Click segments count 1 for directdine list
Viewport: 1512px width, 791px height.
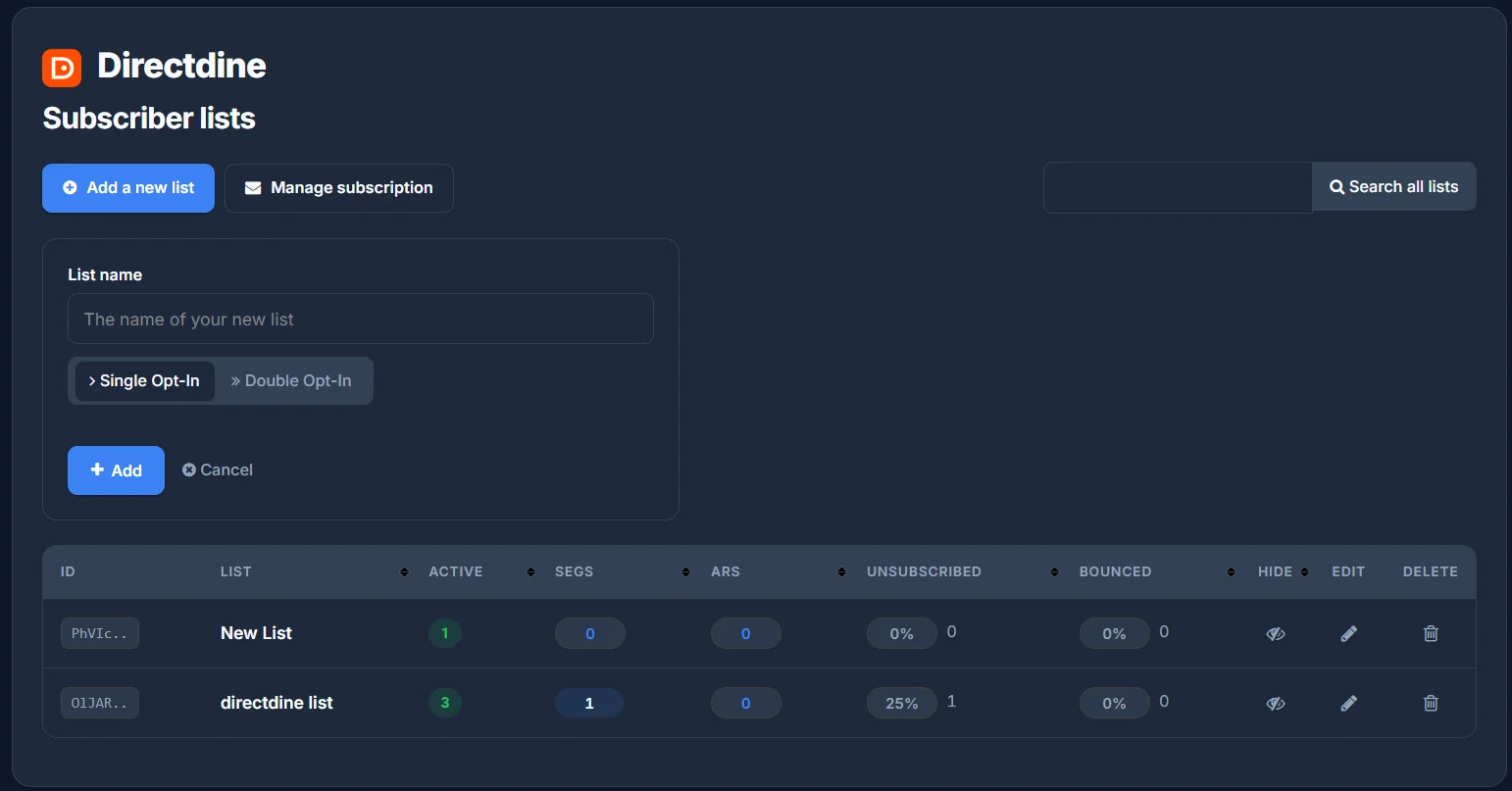589,703
